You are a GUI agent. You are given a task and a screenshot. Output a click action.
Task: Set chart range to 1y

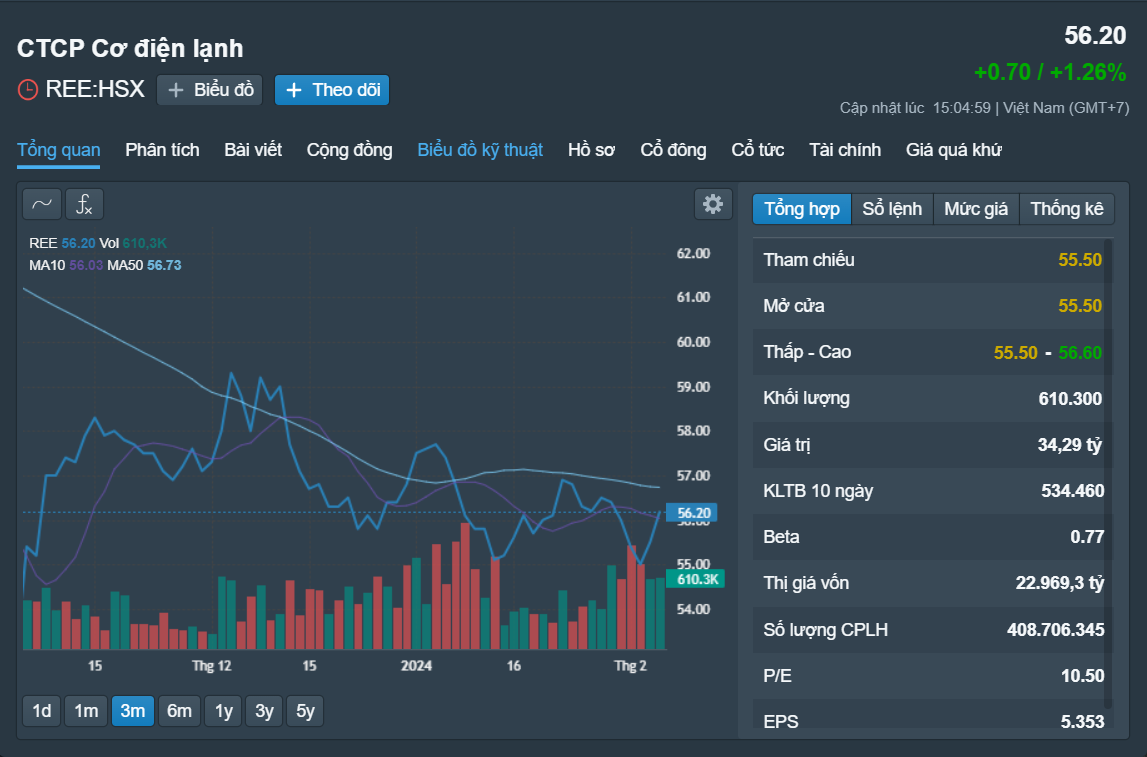(224, 711)
